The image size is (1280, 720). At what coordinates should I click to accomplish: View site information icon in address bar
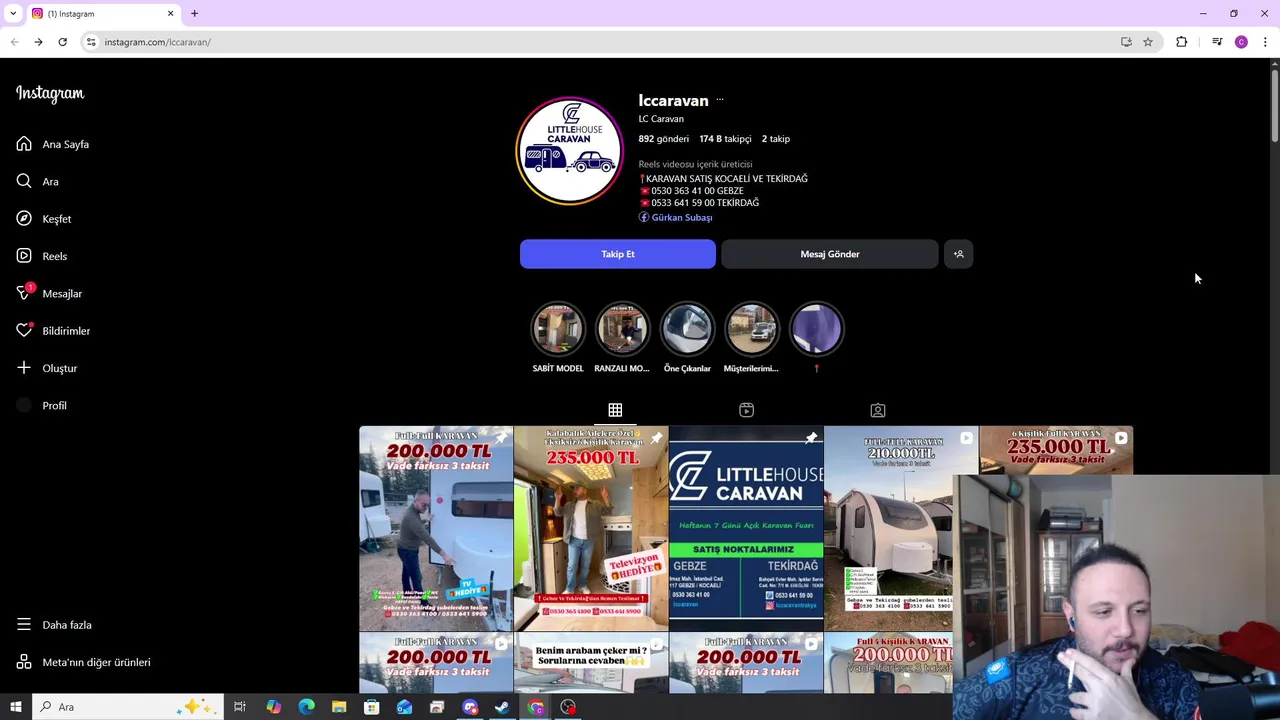(x=91, y=42)
